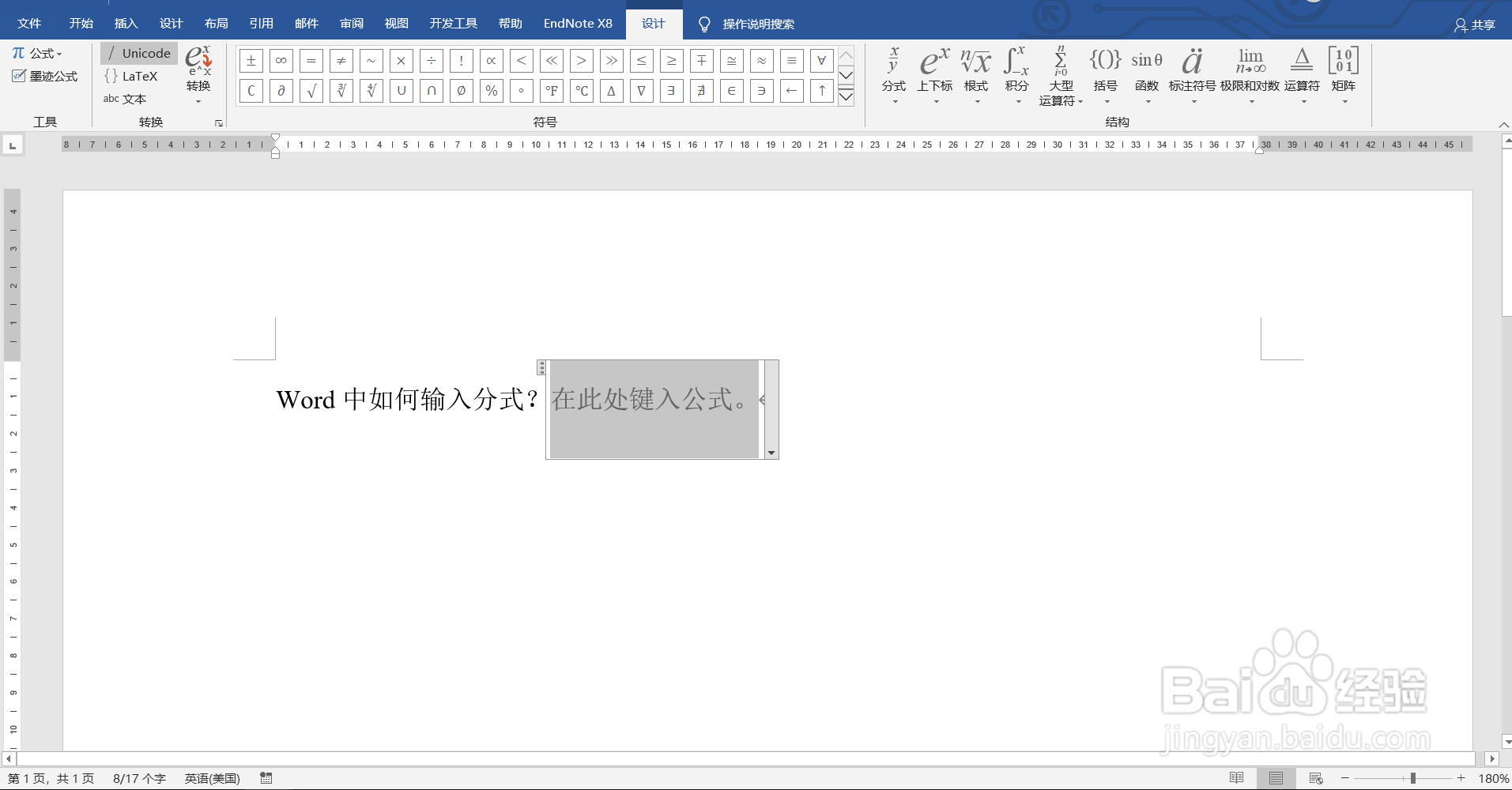Insert the degrees Fahrenheit symbol
The height and width of the screenshot is (790, 1512).
coord(552,91)
